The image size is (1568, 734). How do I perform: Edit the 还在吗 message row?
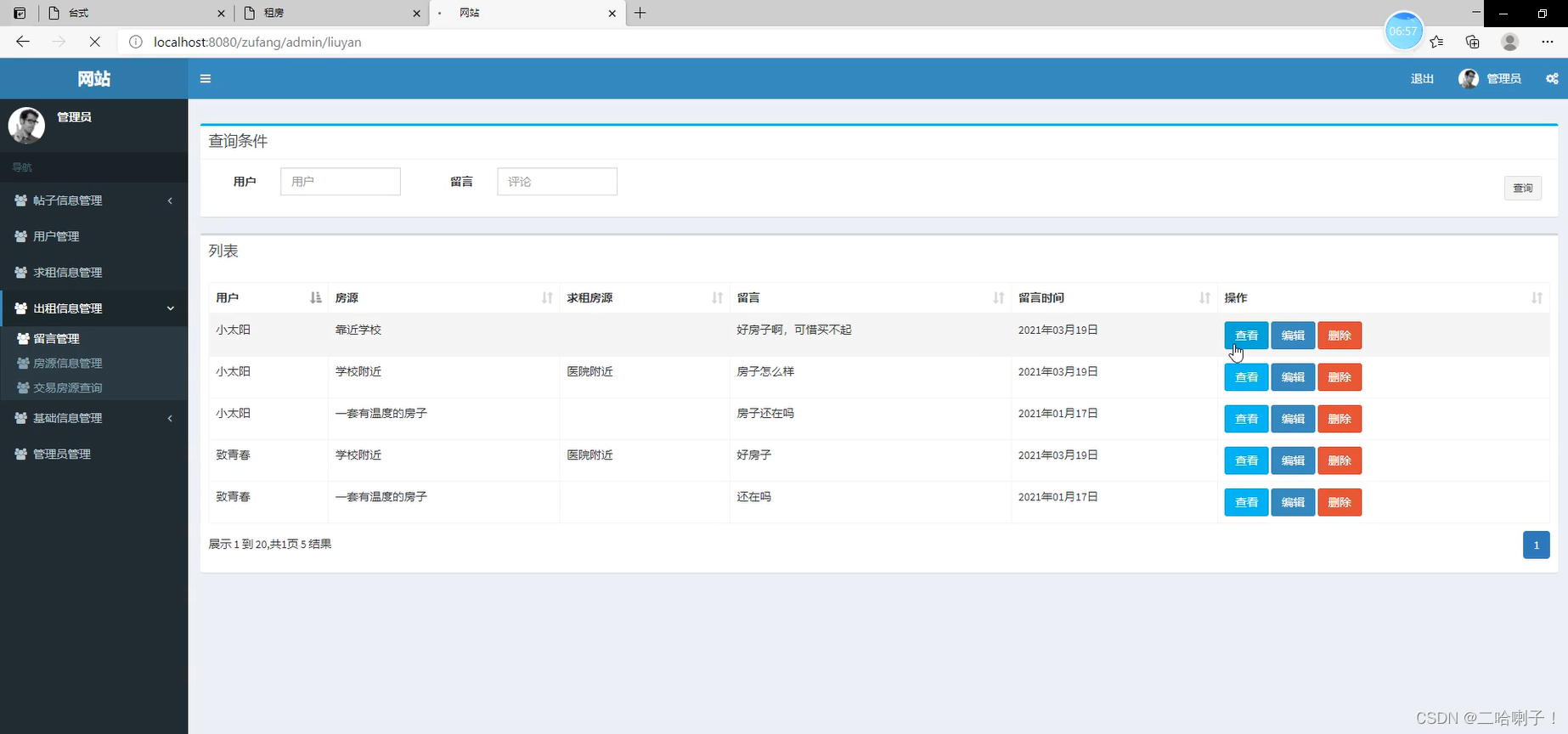pyautogui.click(x=1293, y=502)
